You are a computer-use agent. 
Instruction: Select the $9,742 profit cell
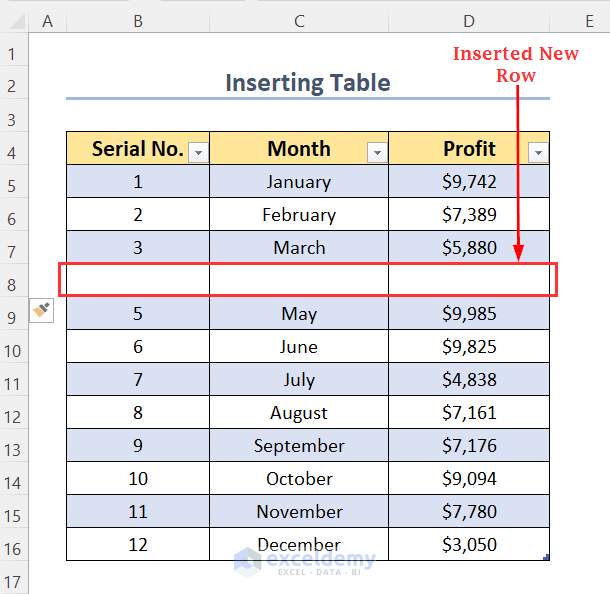[469, 182]
